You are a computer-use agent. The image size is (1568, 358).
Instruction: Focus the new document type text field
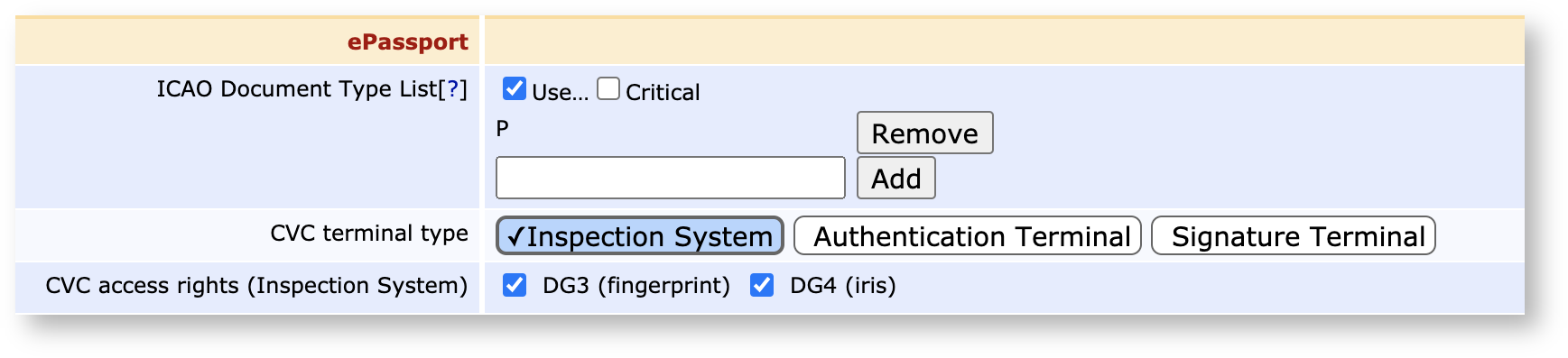(x=671, y=178)
